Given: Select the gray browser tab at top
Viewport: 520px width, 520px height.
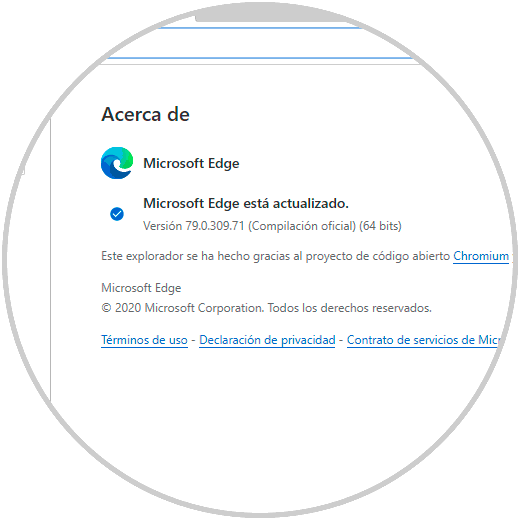Looking at the screenshot, I should 270,14.
